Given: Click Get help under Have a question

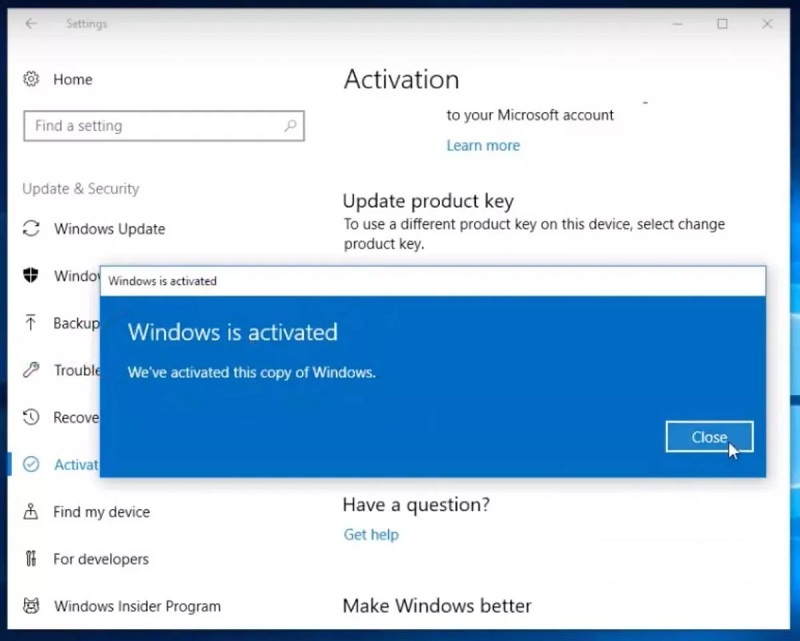Looking at the screenshot, I should click(371, 535).
